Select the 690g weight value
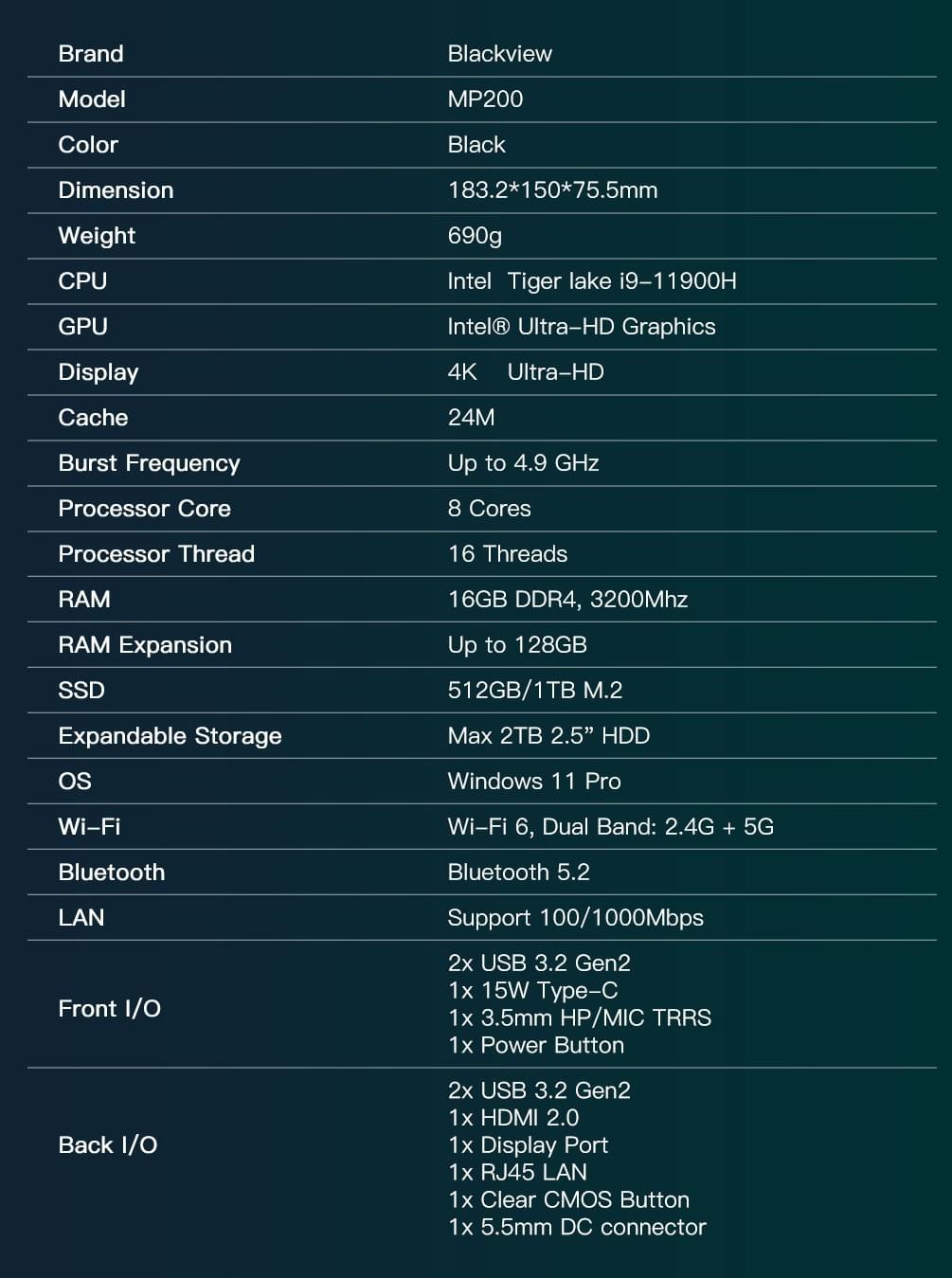Image resolution: width=952 pixels, height=1278 pixels. [x=475, y=236]
